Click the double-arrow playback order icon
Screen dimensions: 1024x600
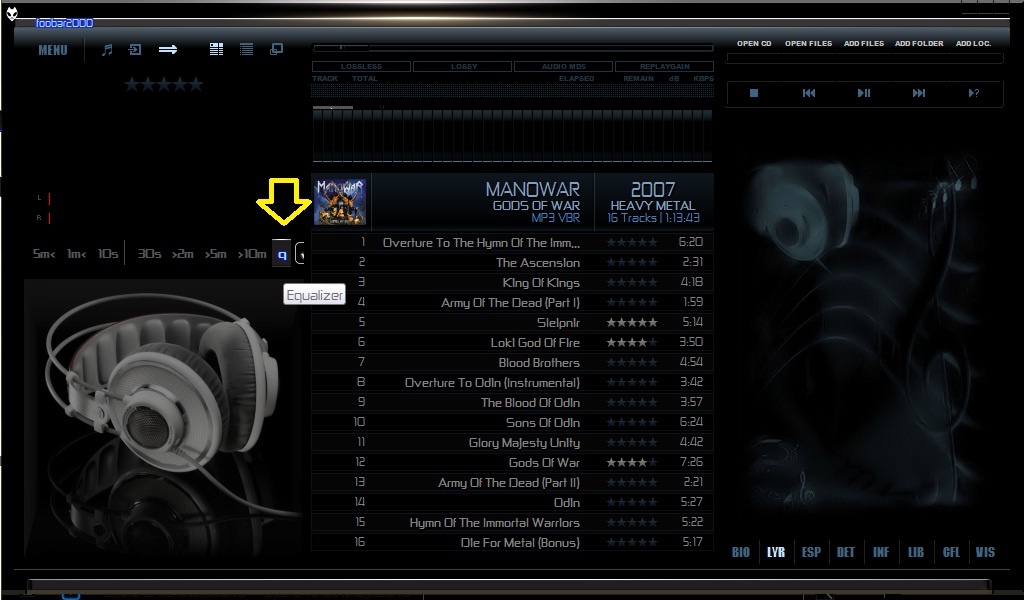[168, 50]
